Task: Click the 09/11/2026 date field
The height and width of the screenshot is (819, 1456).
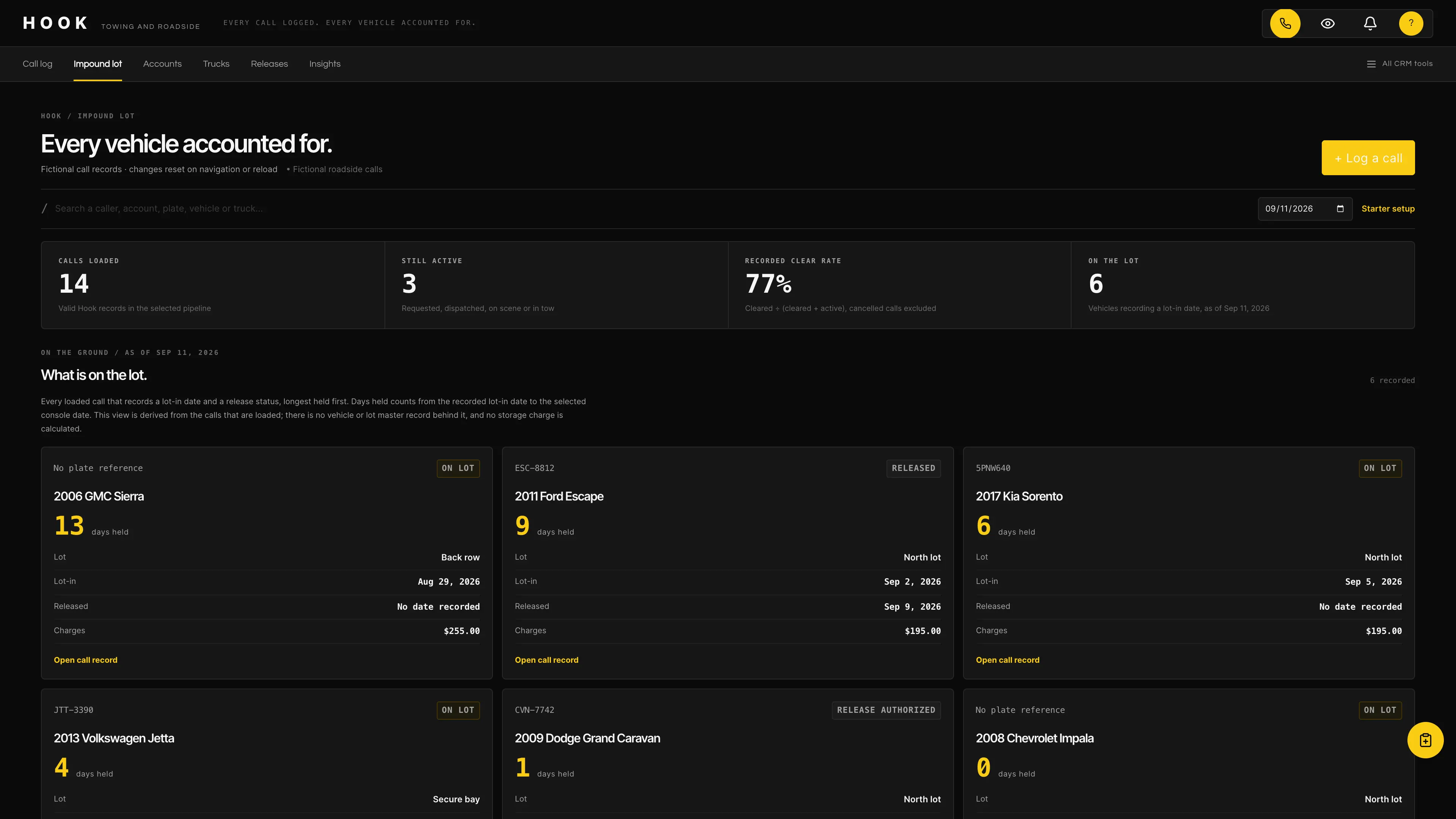Action: point(1304,209)
